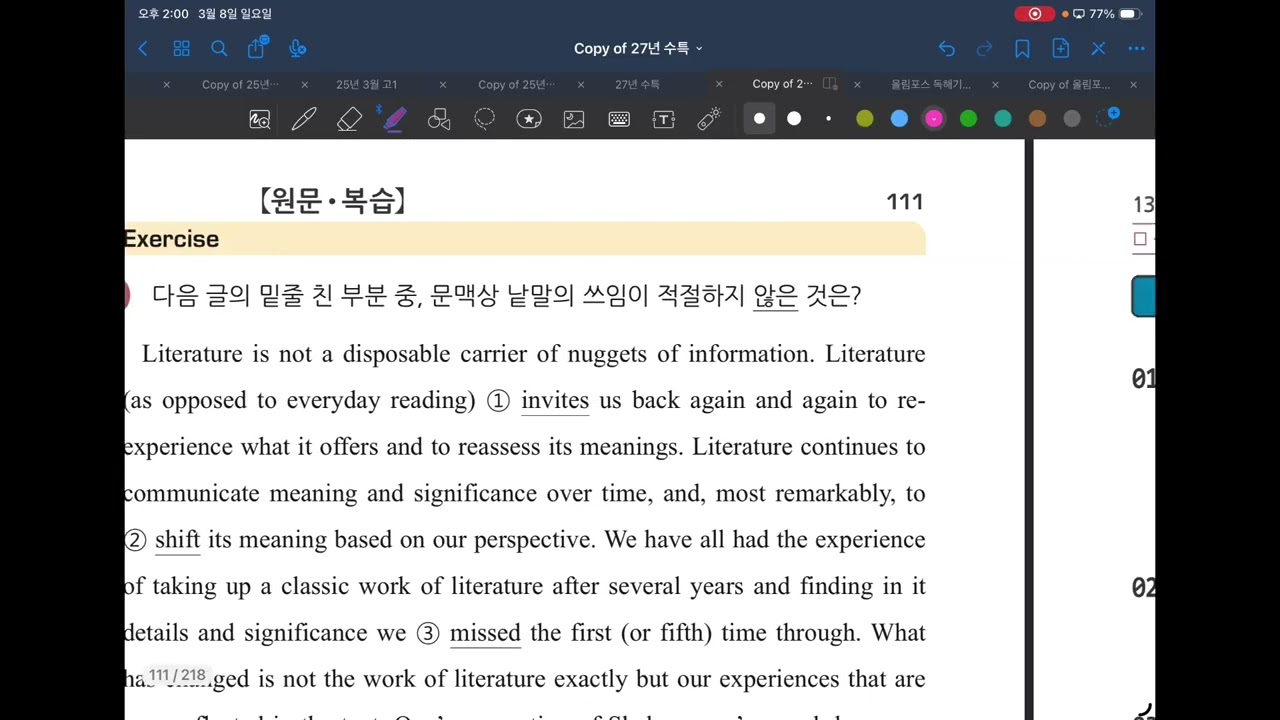Redo the last undone action
Image resolution: width=1280 pixels, height=720 pixels.
coord(984,48)
